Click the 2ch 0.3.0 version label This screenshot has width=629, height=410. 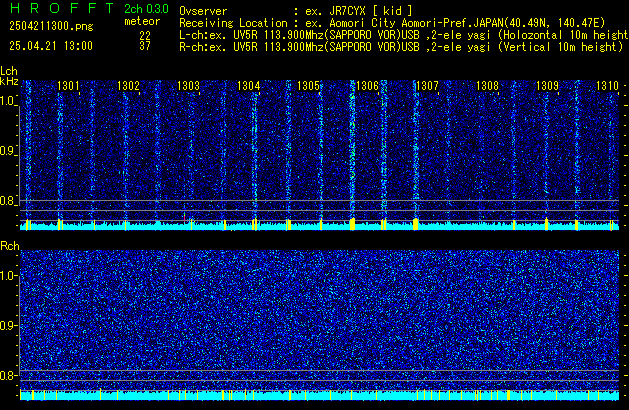(146, 9)
